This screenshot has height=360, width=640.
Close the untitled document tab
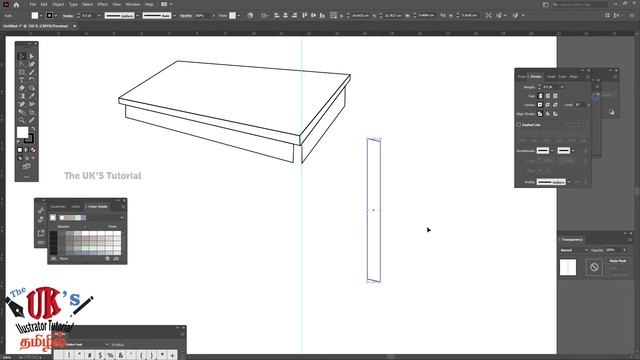tap(74, 26)
